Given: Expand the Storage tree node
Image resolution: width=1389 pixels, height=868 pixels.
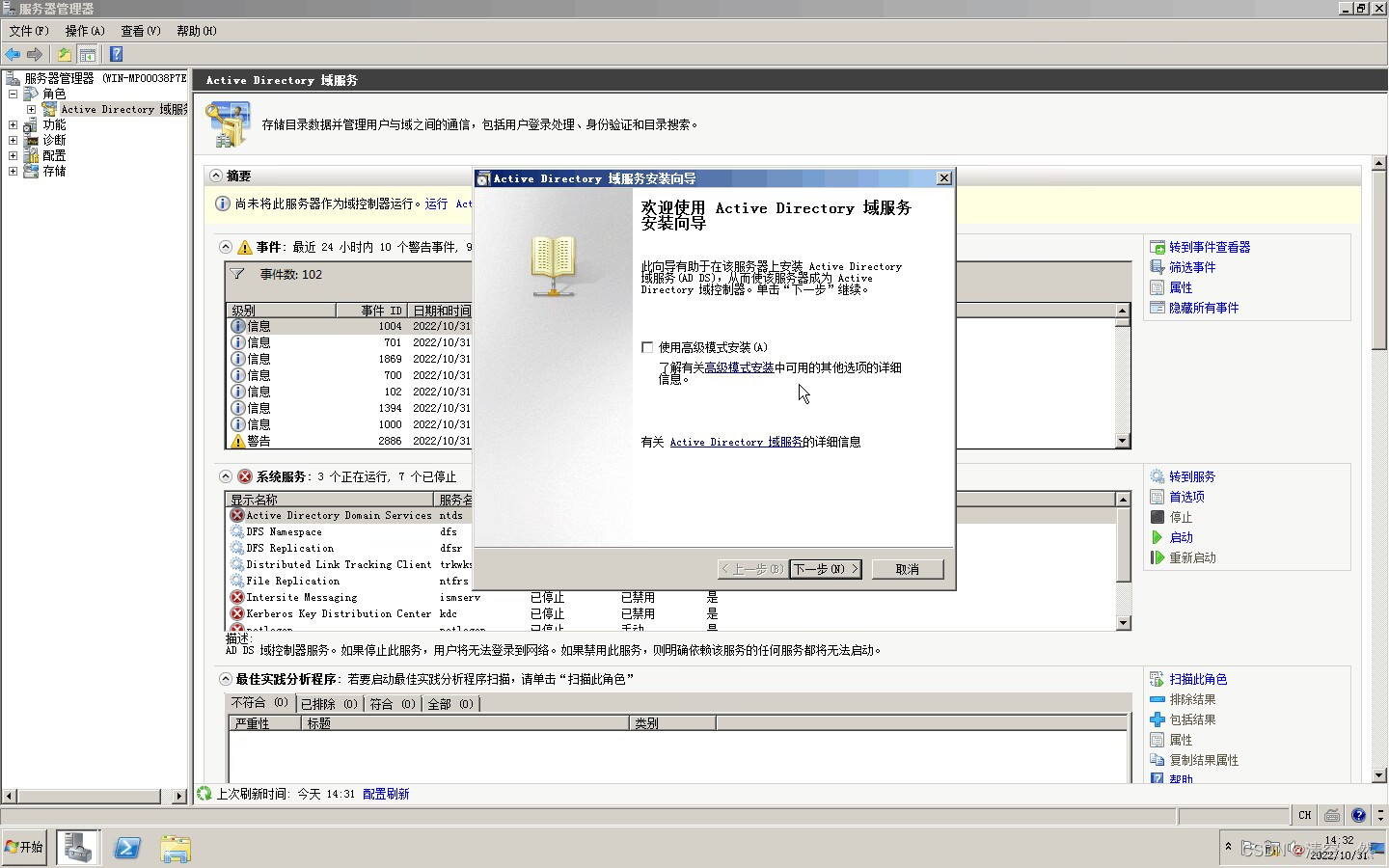Looking at the screenshot, I should coord(13,171).
